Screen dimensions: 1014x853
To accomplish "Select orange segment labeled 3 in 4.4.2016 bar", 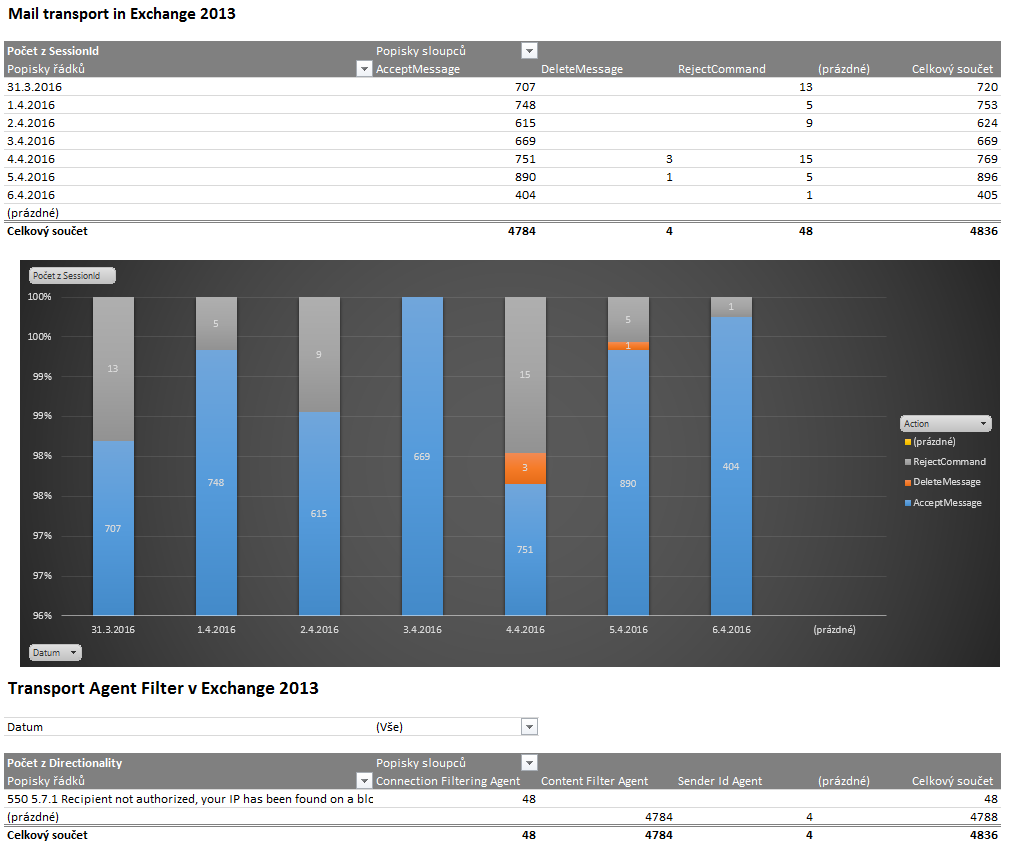I will (x=525, y=468).
